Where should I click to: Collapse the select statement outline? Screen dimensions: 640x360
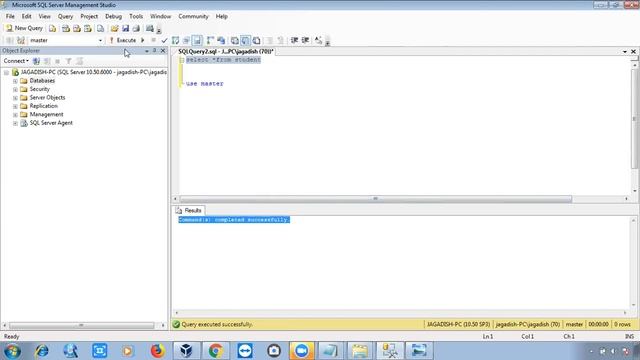[x=182, y=60]
